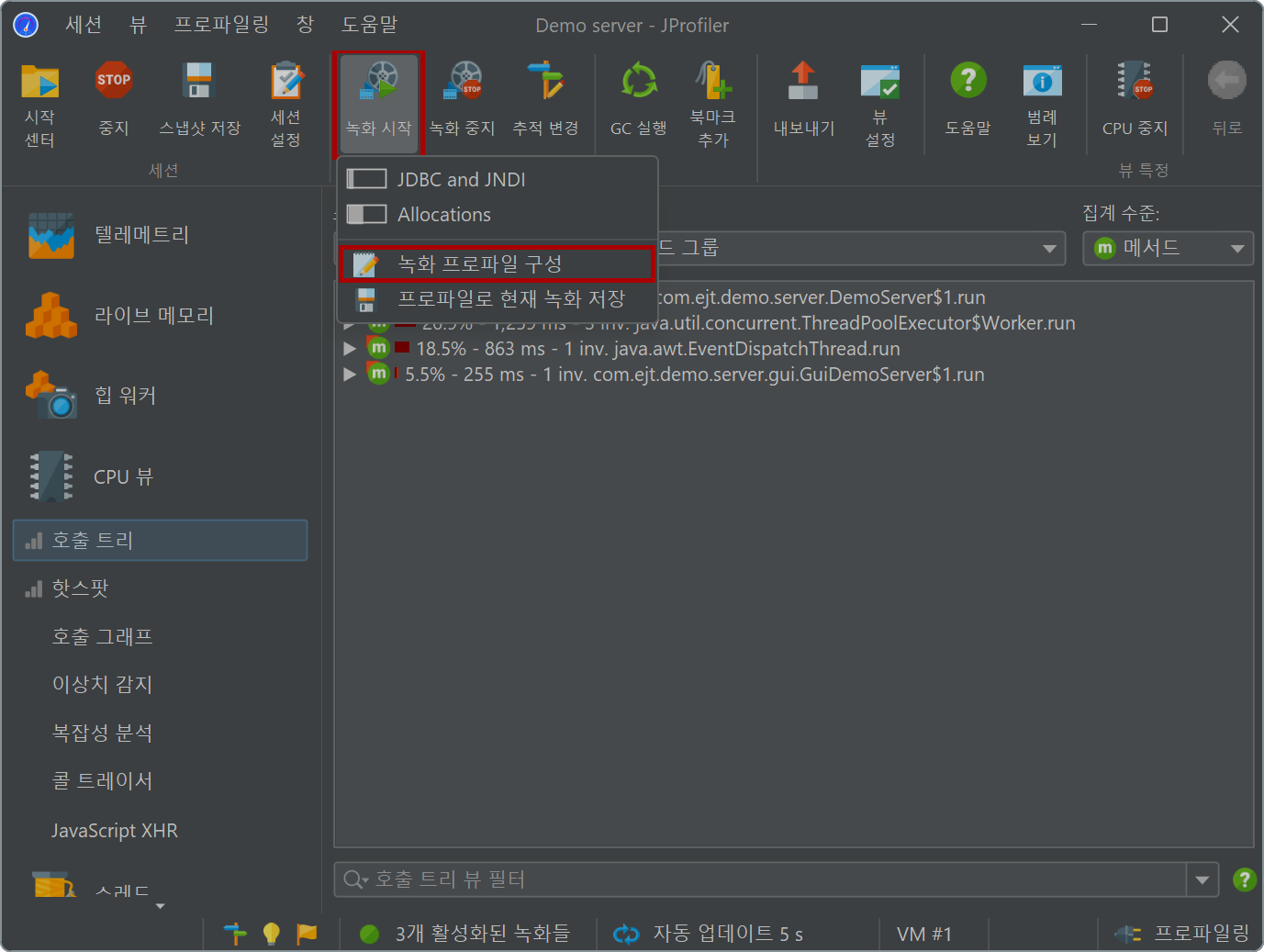
Task: Open the 세션 menu
Action: (x=84, y=25)
